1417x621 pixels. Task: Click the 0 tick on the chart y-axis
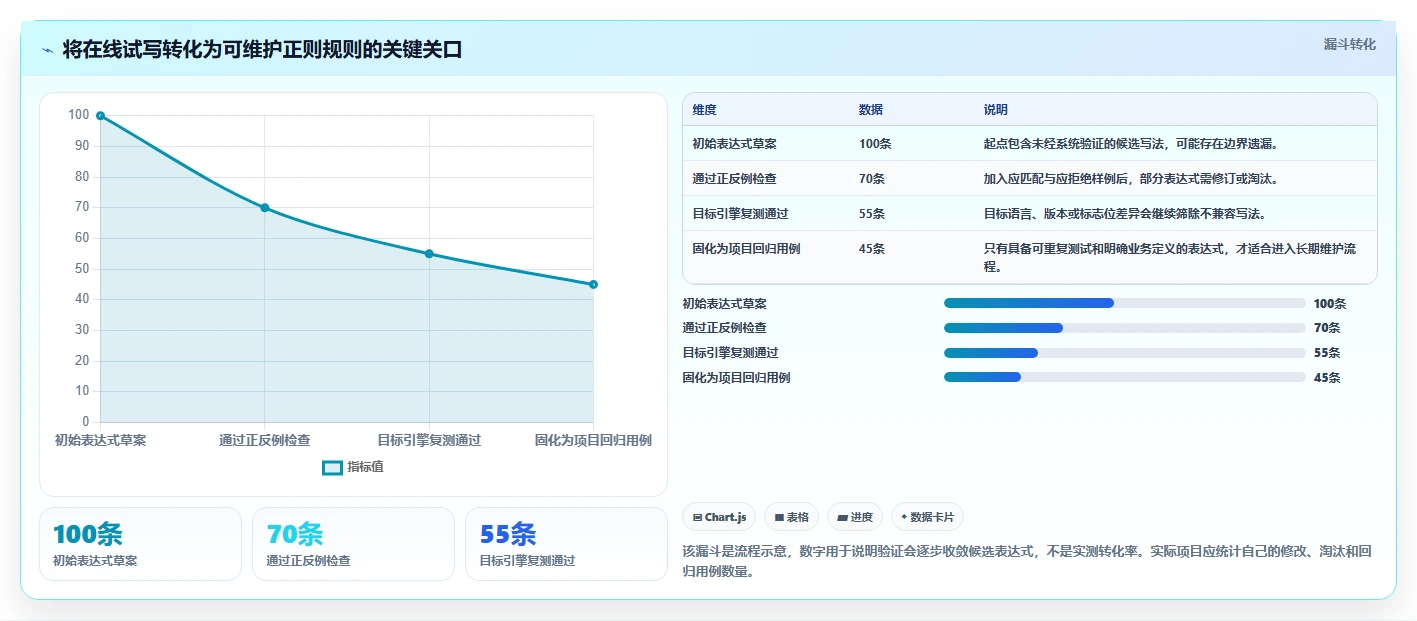86,422
